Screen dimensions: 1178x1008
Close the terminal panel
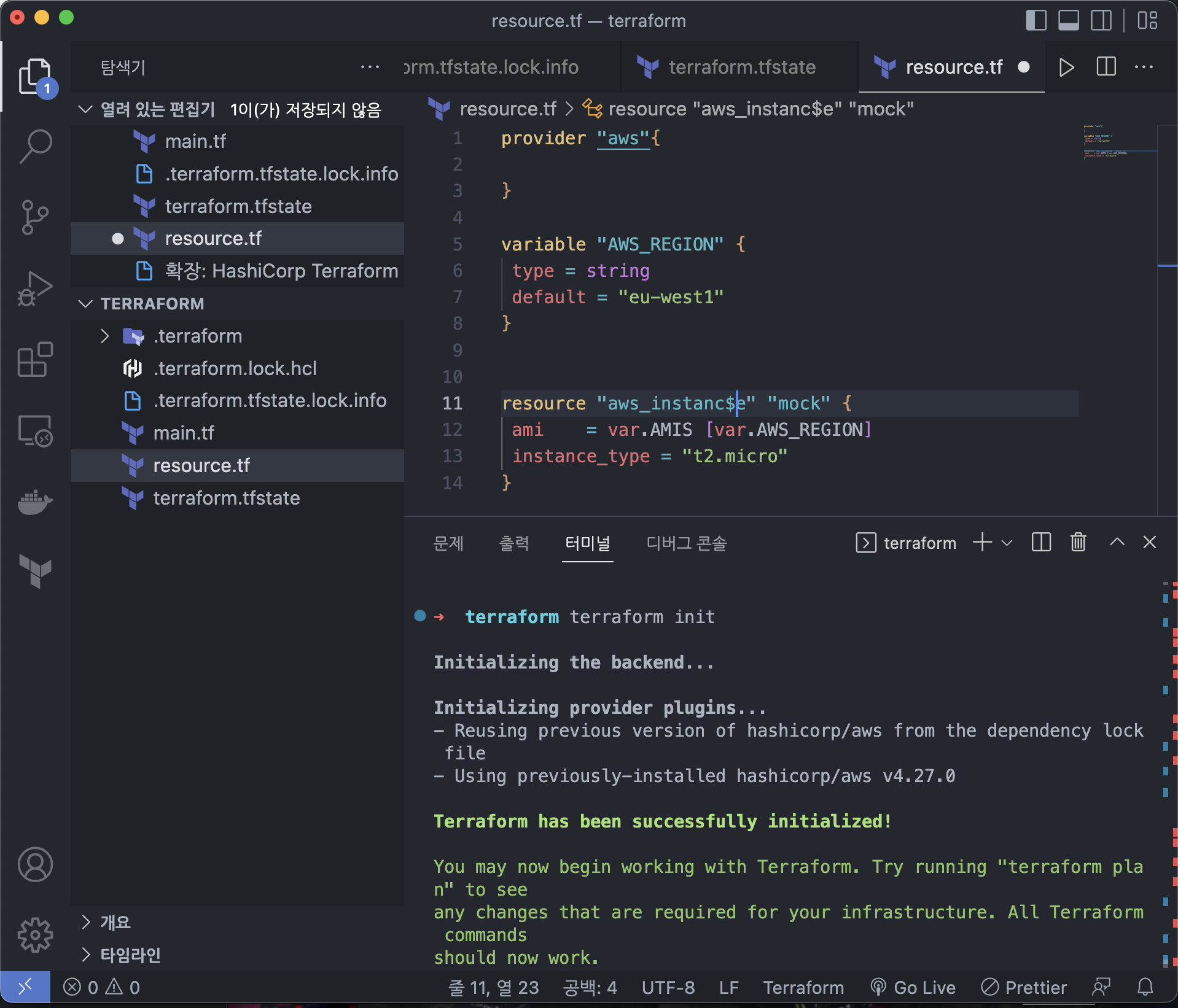(x=1150, y=543)
